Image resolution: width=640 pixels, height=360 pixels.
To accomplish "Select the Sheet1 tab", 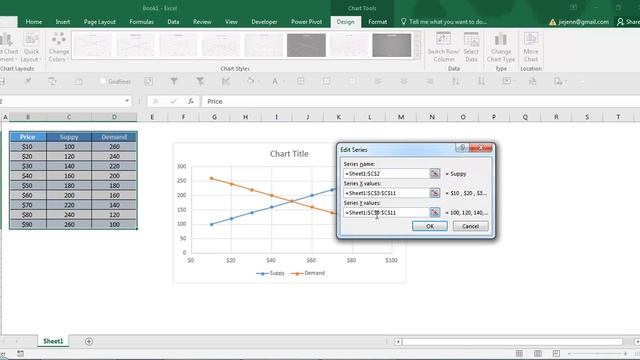I will point(53,341).
